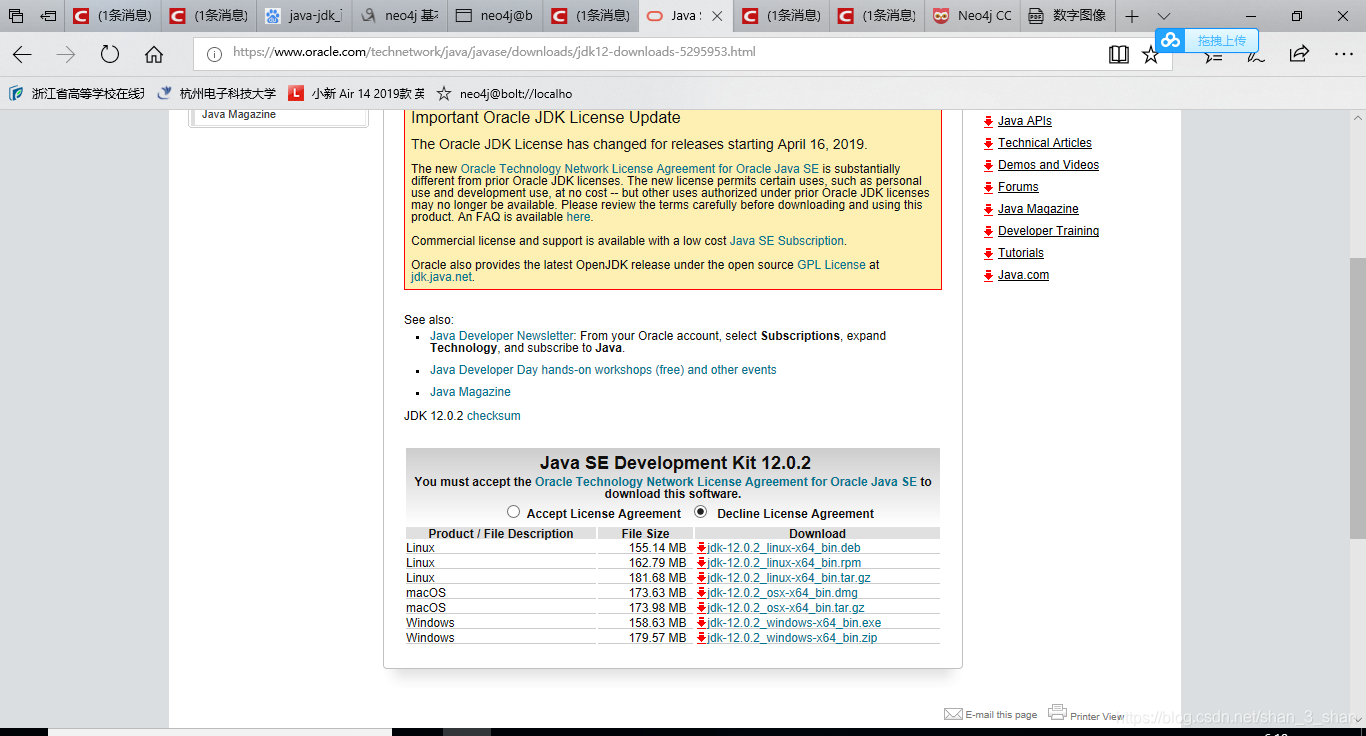The height and width of the screenshot is (736, 1366).
Task: Open the Share page icon
Action: (x=1299, y=54)
